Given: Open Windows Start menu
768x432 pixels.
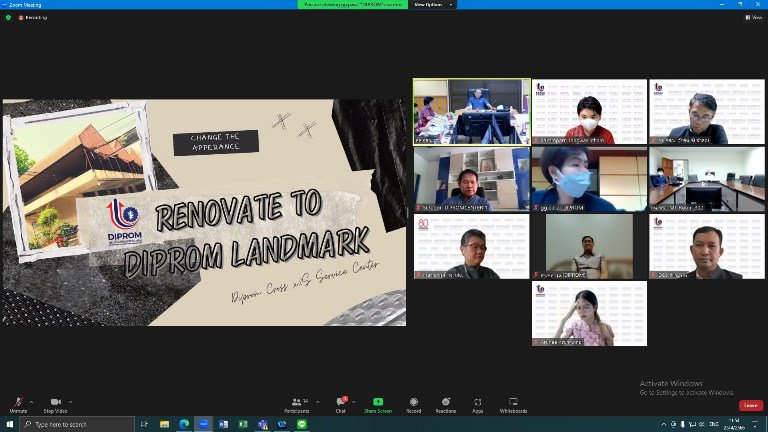Looking at the screenshot, I should point(9,424).
